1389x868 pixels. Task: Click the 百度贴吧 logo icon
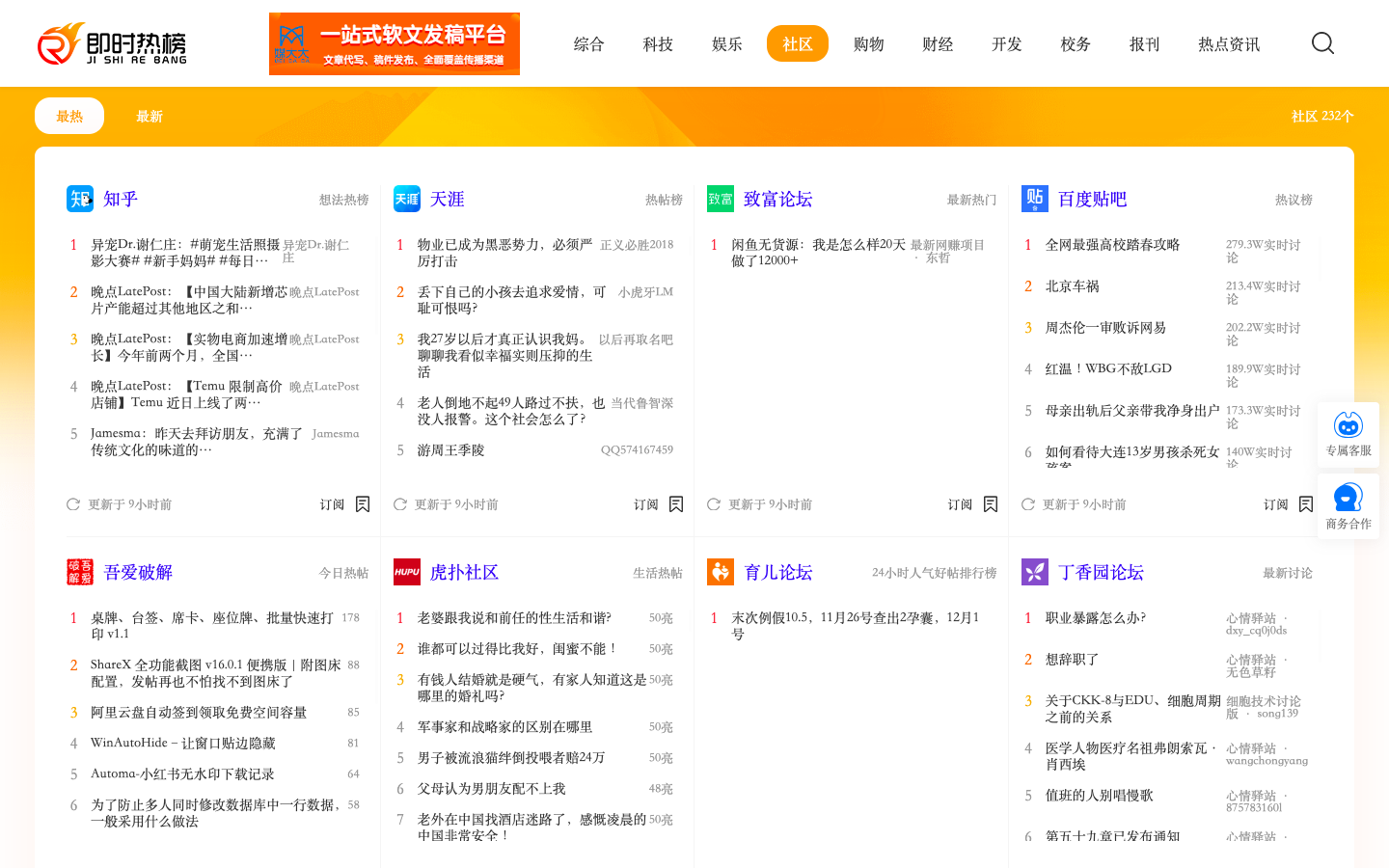click(1035, 199)
